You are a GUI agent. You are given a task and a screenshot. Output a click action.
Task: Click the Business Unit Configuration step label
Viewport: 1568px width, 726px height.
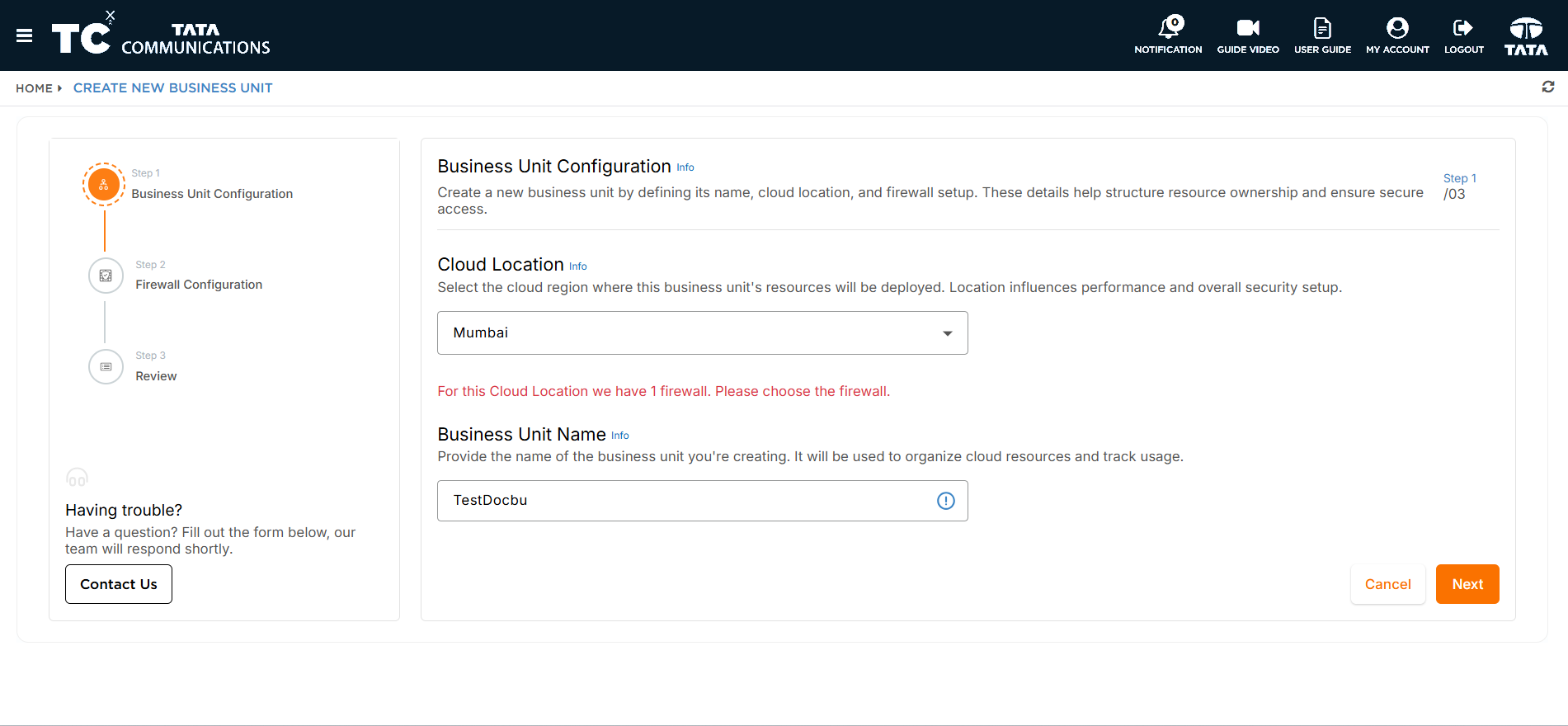pos(212,194)
